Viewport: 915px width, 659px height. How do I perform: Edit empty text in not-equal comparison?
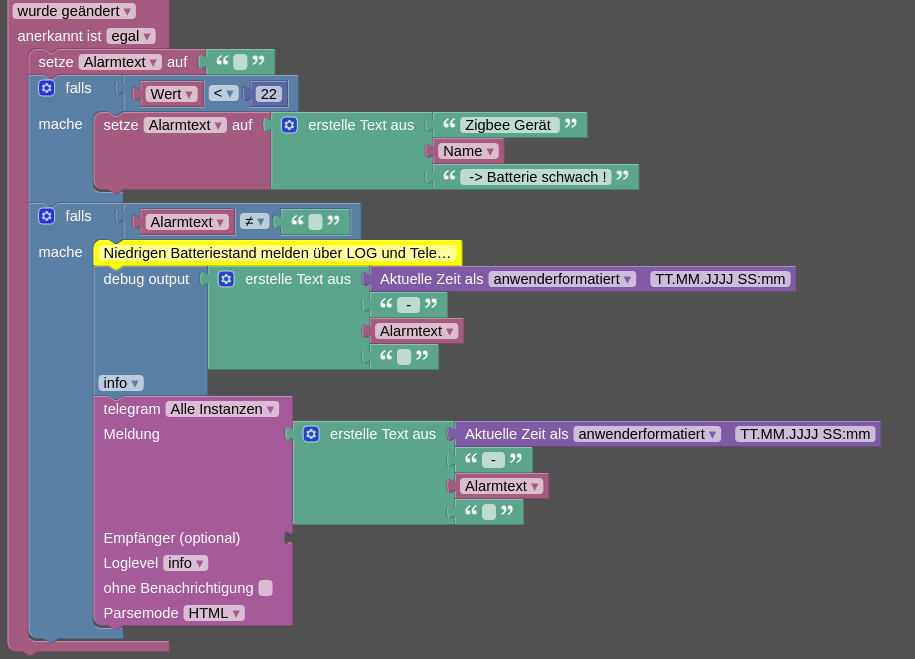click(x=315, y=222)
